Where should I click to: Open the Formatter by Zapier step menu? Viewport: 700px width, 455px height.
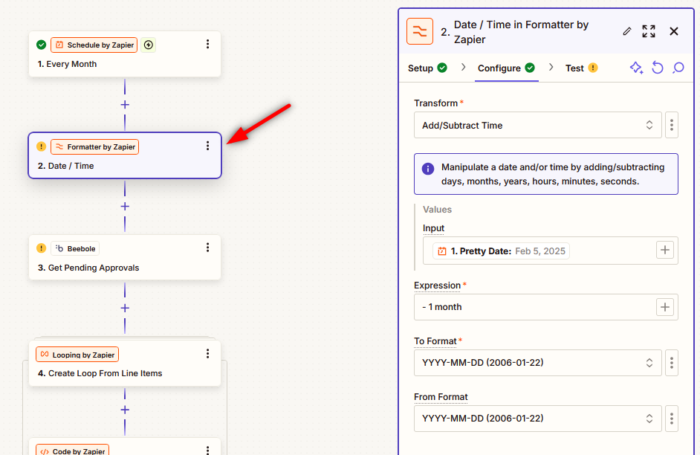click(x=208, y=146)
